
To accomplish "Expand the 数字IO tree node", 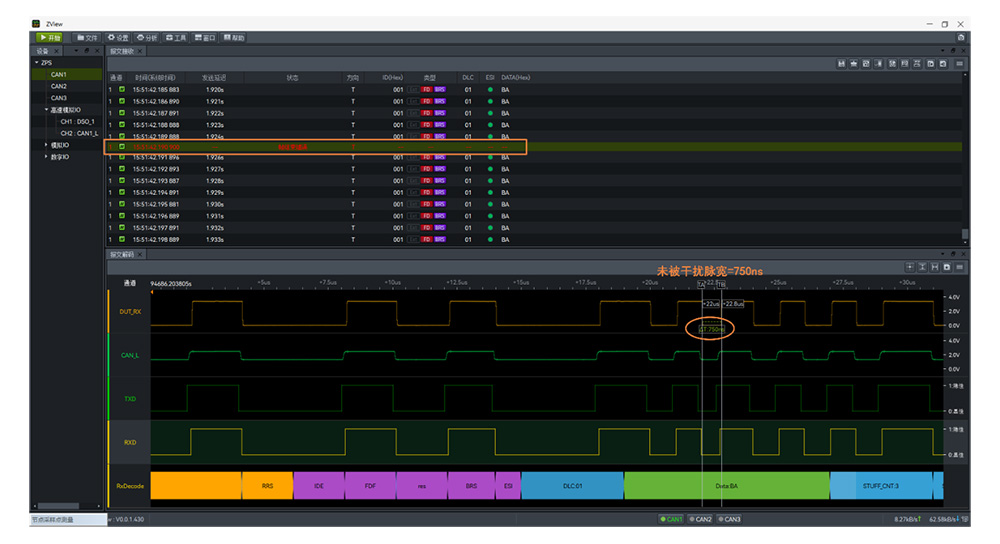I will pos(46,156).
